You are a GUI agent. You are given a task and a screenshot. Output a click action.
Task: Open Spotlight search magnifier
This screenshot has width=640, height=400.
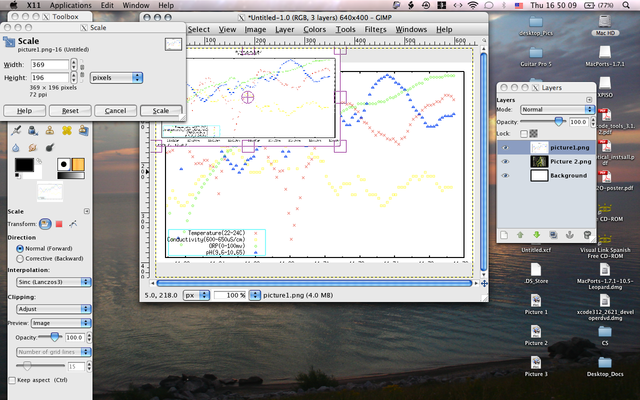pos(626,5)
